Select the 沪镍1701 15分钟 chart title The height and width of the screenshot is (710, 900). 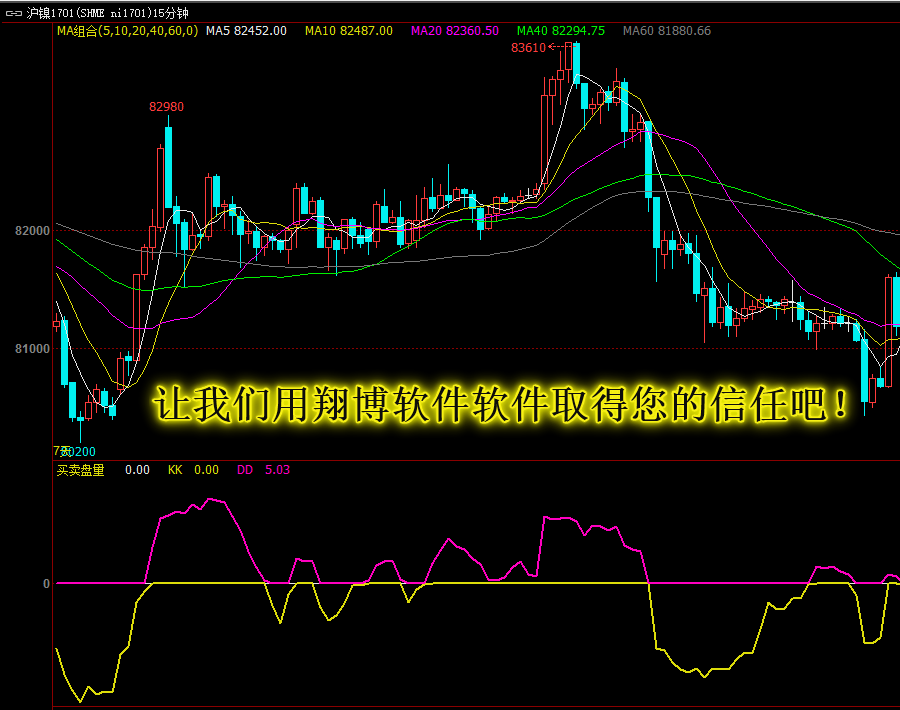[x=107, y=13]
